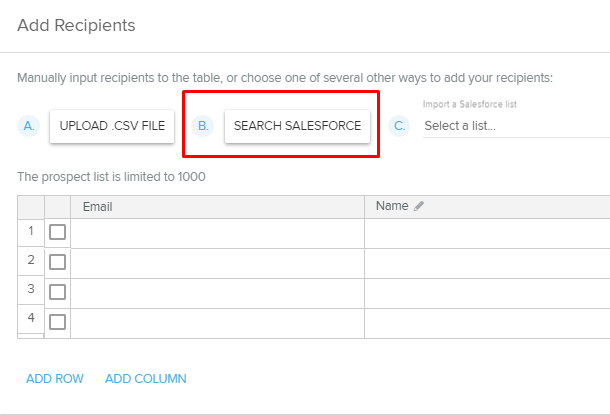Click the Email cell in row 1
The image size is (610, 415).
click(x=217, y=233)
